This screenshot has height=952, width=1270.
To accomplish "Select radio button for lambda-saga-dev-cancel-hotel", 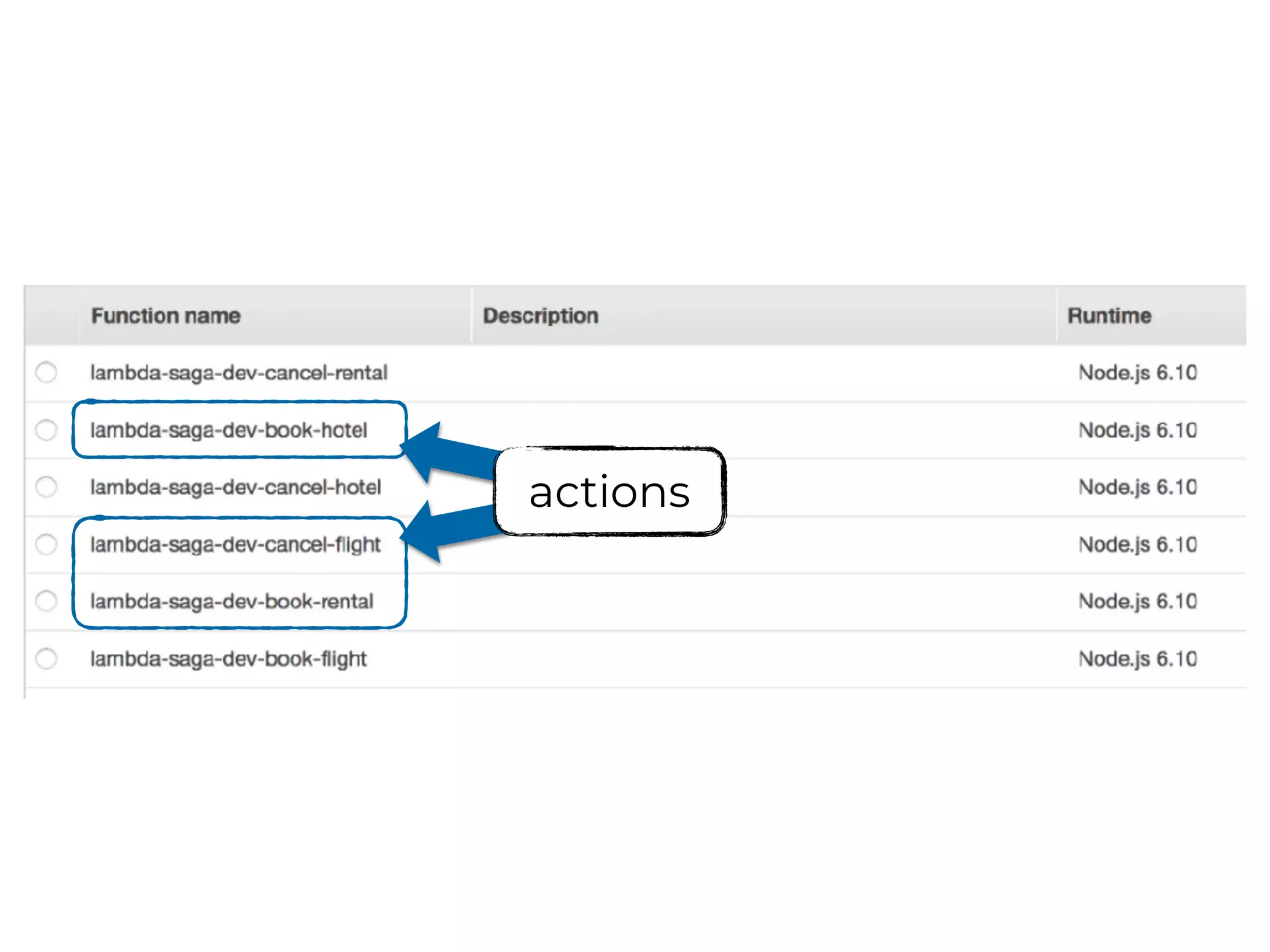I will coord(46,487).
